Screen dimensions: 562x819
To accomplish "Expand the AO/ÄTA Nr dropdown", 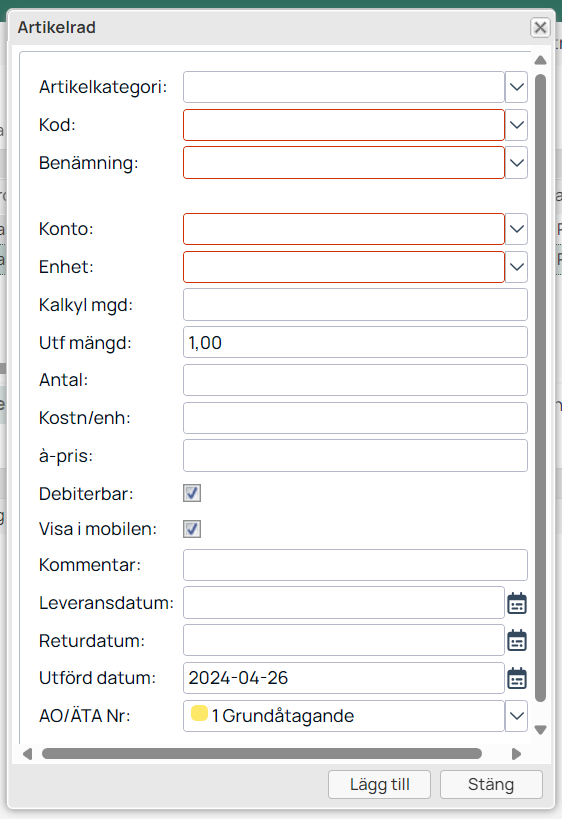I will pyautogui.click(x=516, y=716).
